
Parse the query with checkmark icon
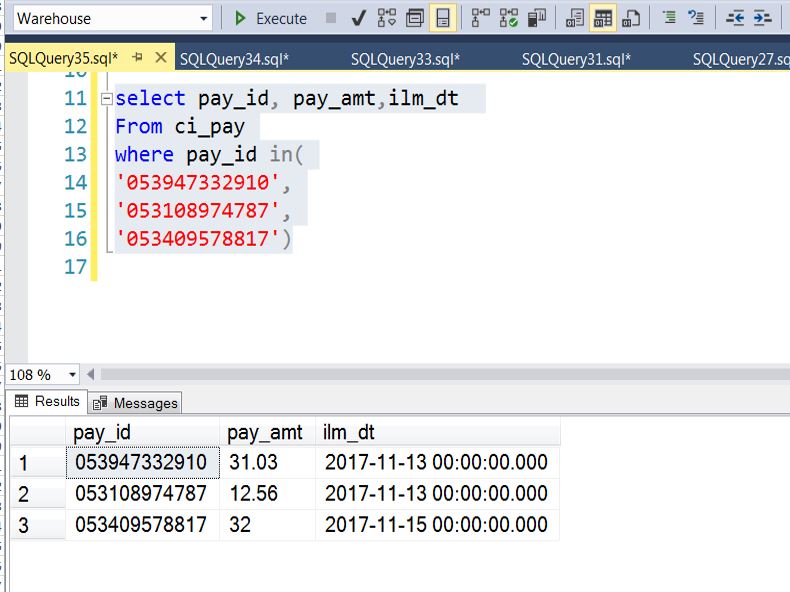(359, 18)
